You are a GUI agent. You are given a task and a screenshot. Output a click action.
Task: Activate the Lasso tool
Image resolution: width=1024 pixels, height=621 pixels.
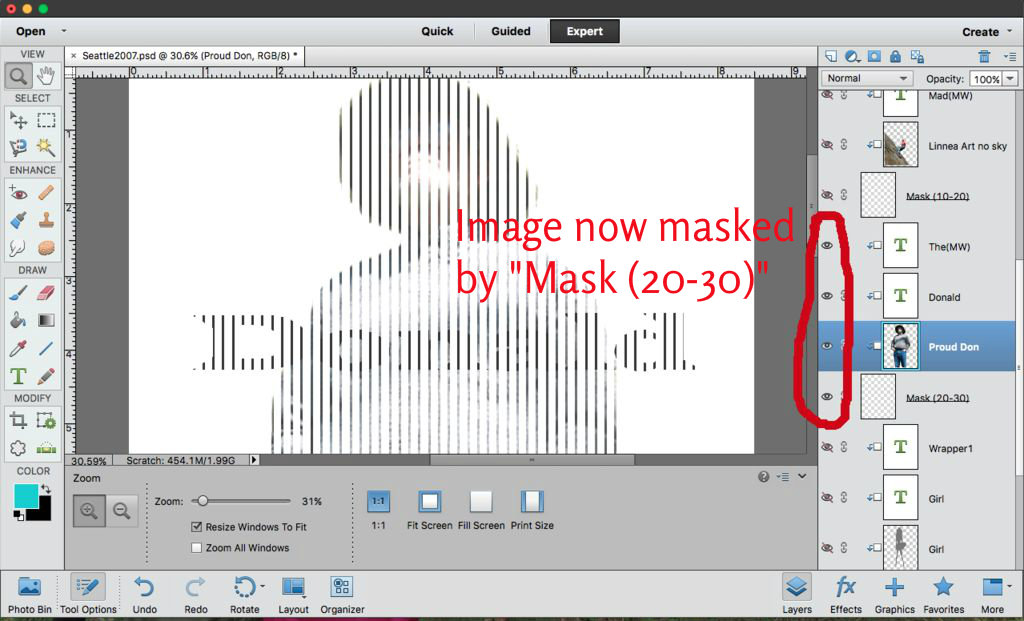pos(18,148)
